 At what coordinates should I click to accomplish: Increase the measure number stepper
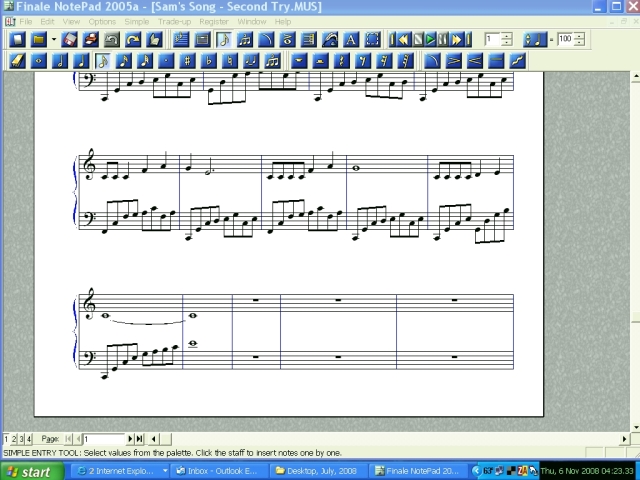point(507,36)
